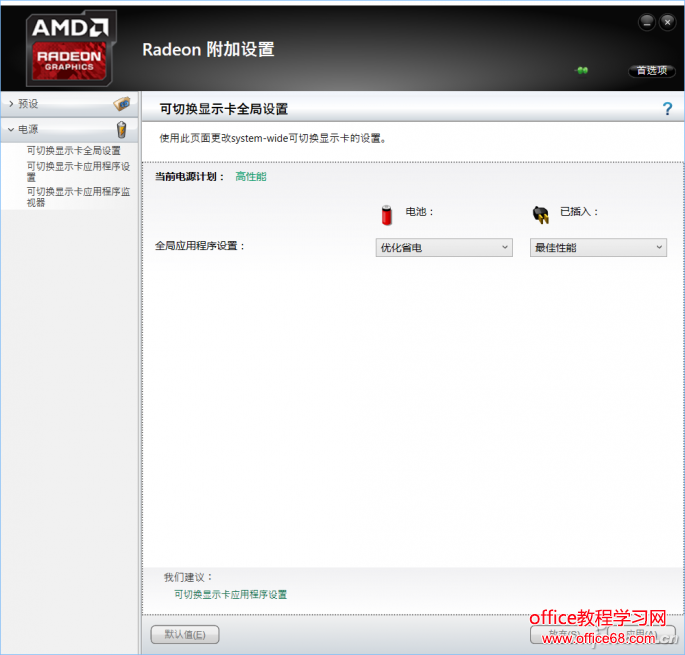Follow the recommended 可切换显示卡应用程序设置 link
Viewport: 685px width, 655px height.
[230, 594]
